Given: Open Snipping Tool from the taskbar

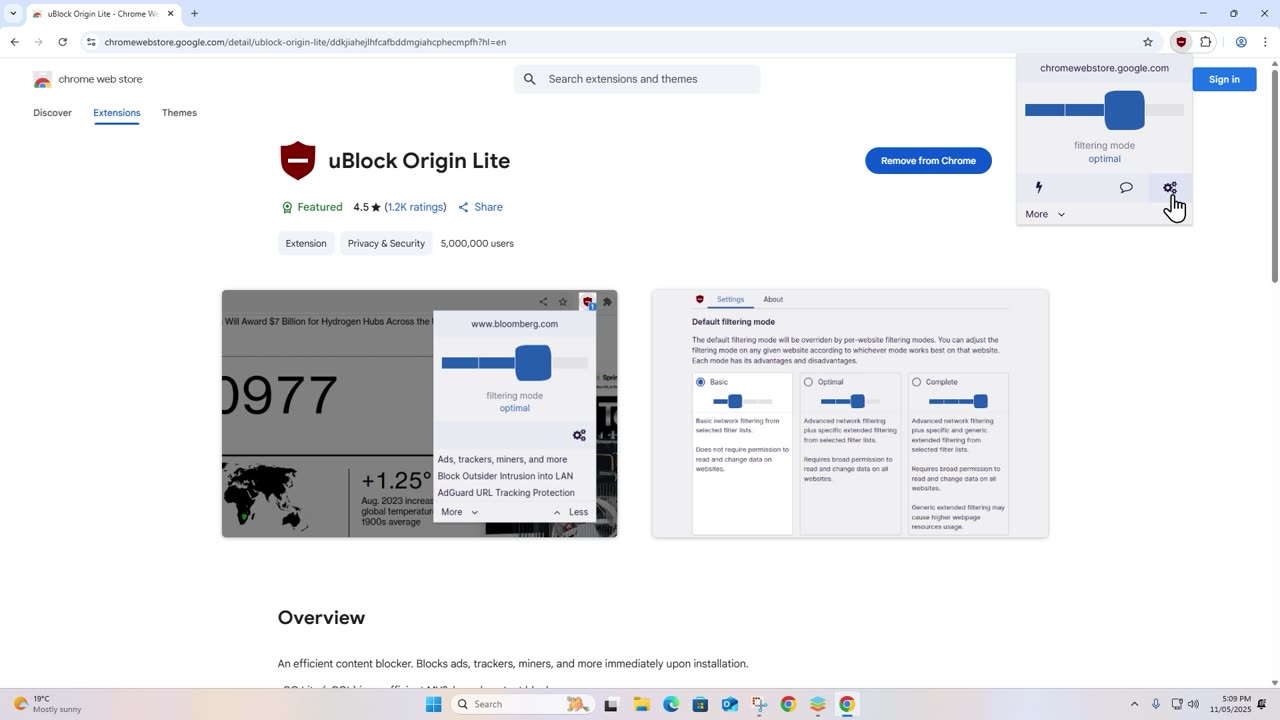Looking at the screenshot, I should [x=759, y=704].
